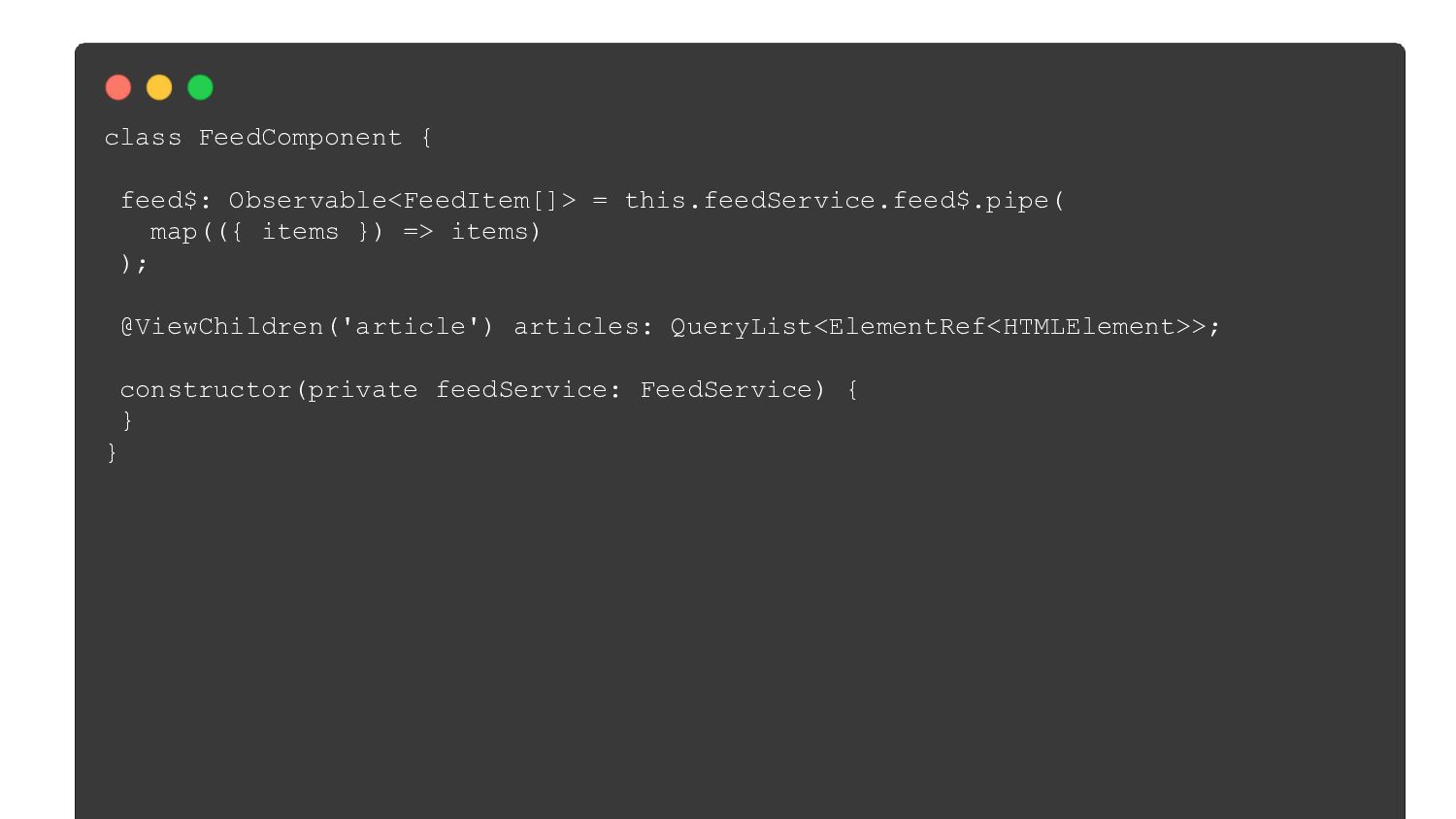Viewport: 1456px width, 819px height.
Task: Click the 'article' string literal
Action: click(x=411, y=327)
